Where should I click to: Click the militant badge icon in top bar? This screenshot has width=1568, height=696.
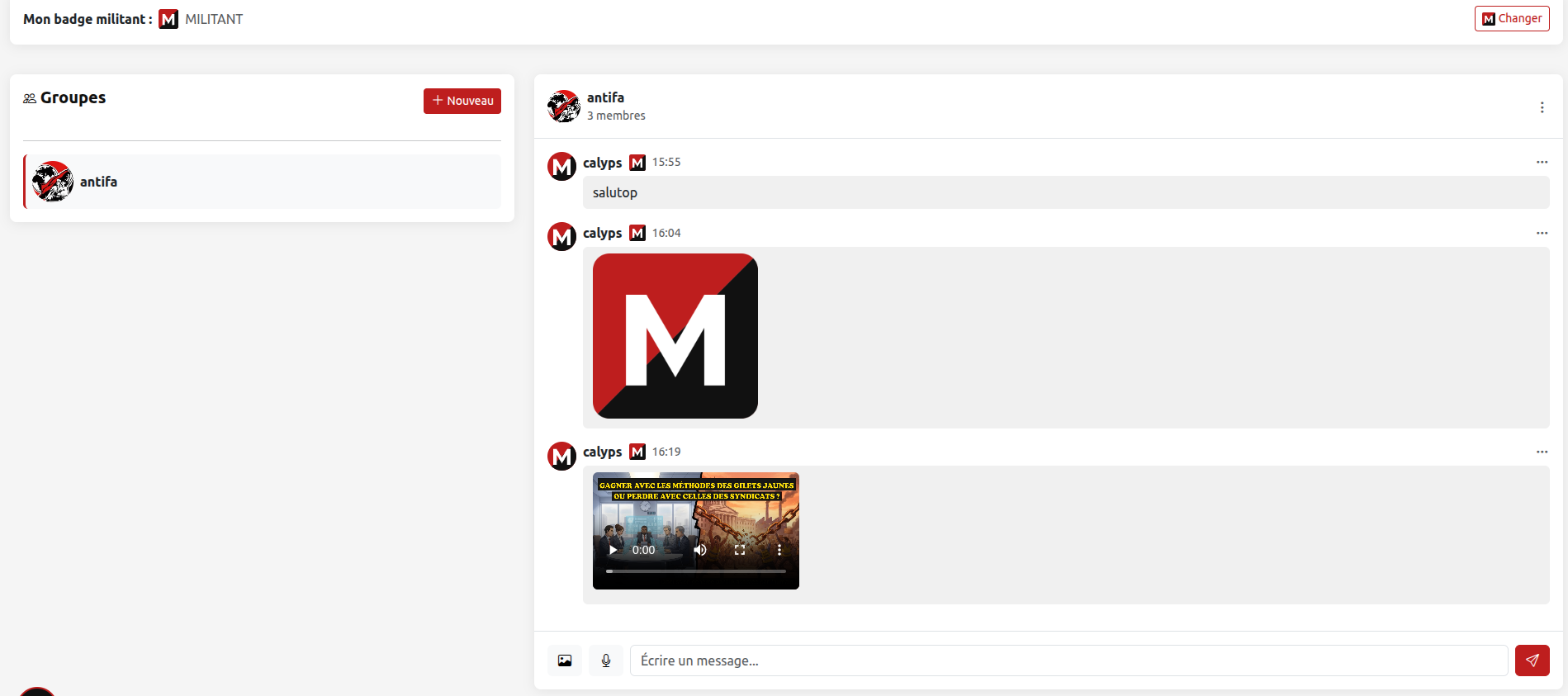pos(168,19)
